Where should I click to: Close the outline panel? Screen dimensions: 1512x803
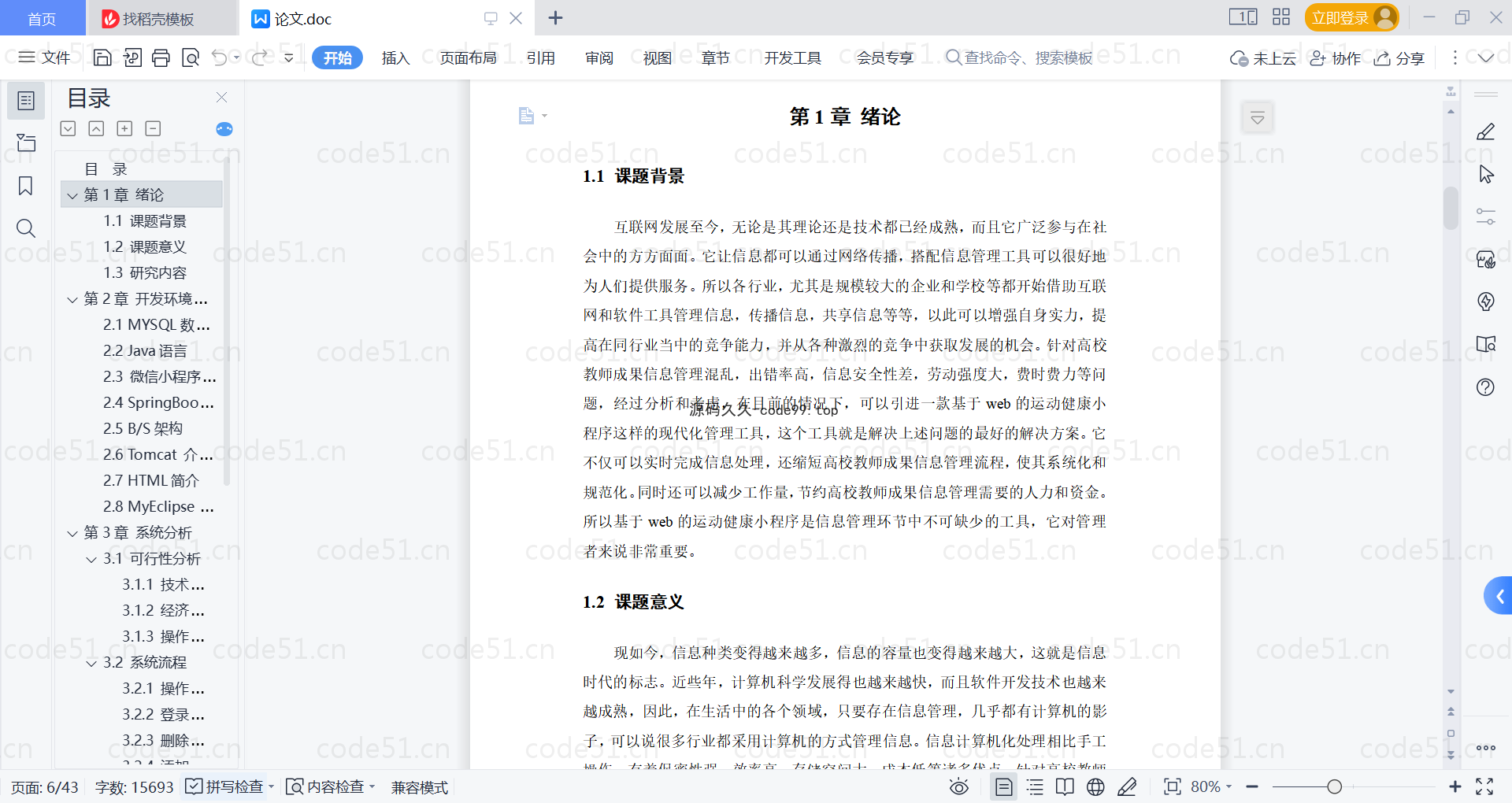pyautogui.click(x=222, y=98)
